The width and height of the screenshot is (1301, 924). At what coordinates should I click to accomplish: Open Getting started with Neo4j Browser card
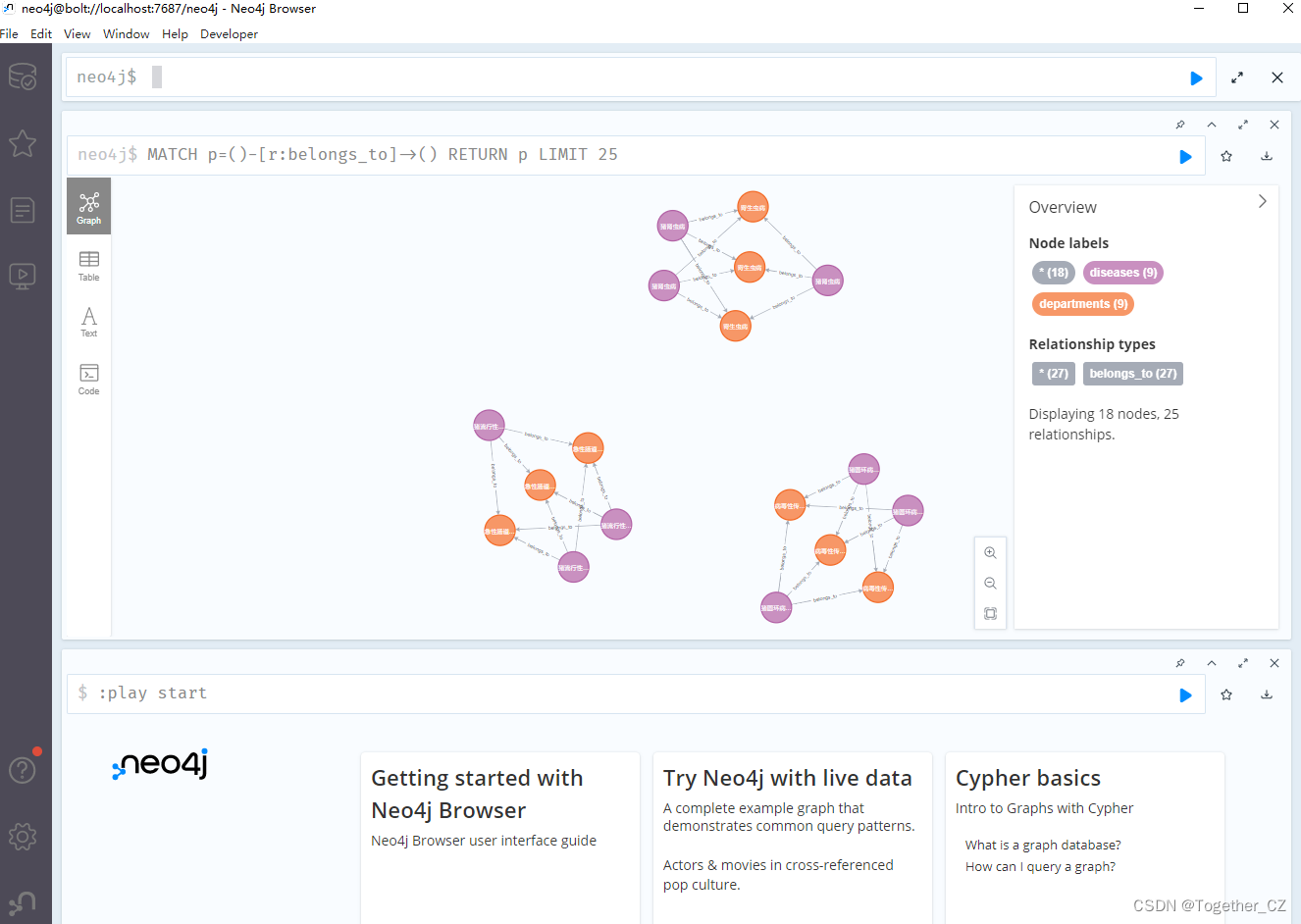[500, 838]
